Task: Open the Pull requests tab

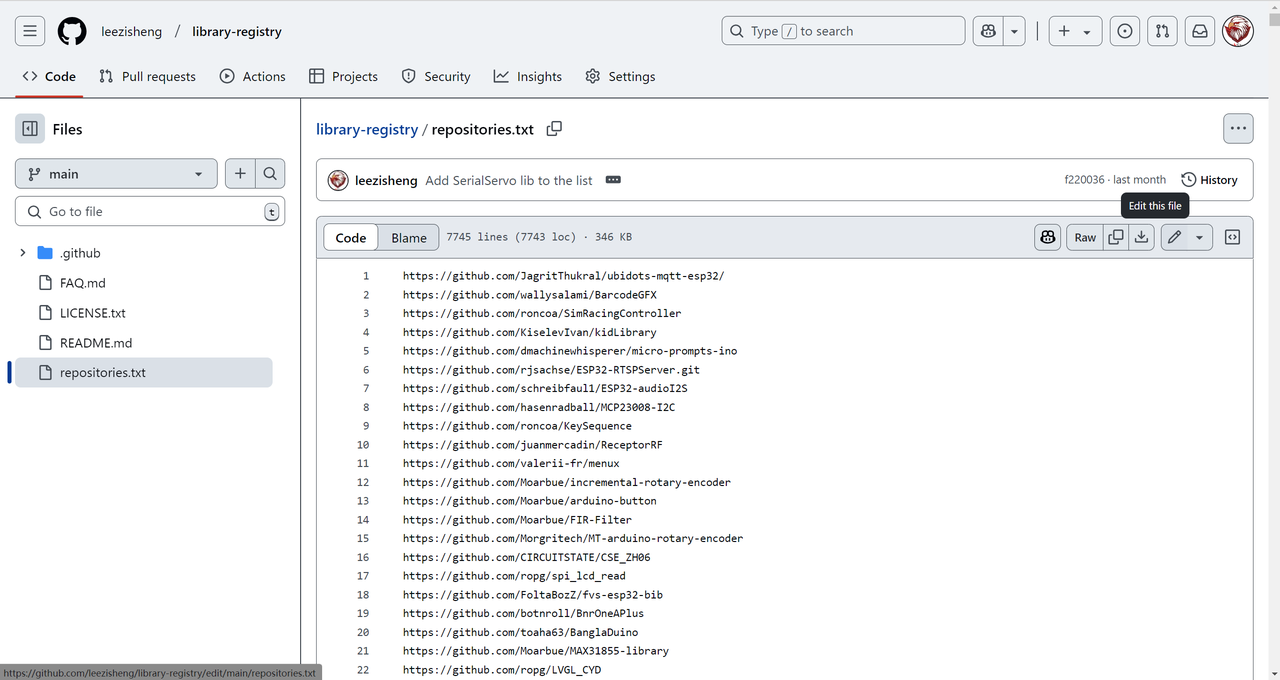Action: [x=147, y=76]
